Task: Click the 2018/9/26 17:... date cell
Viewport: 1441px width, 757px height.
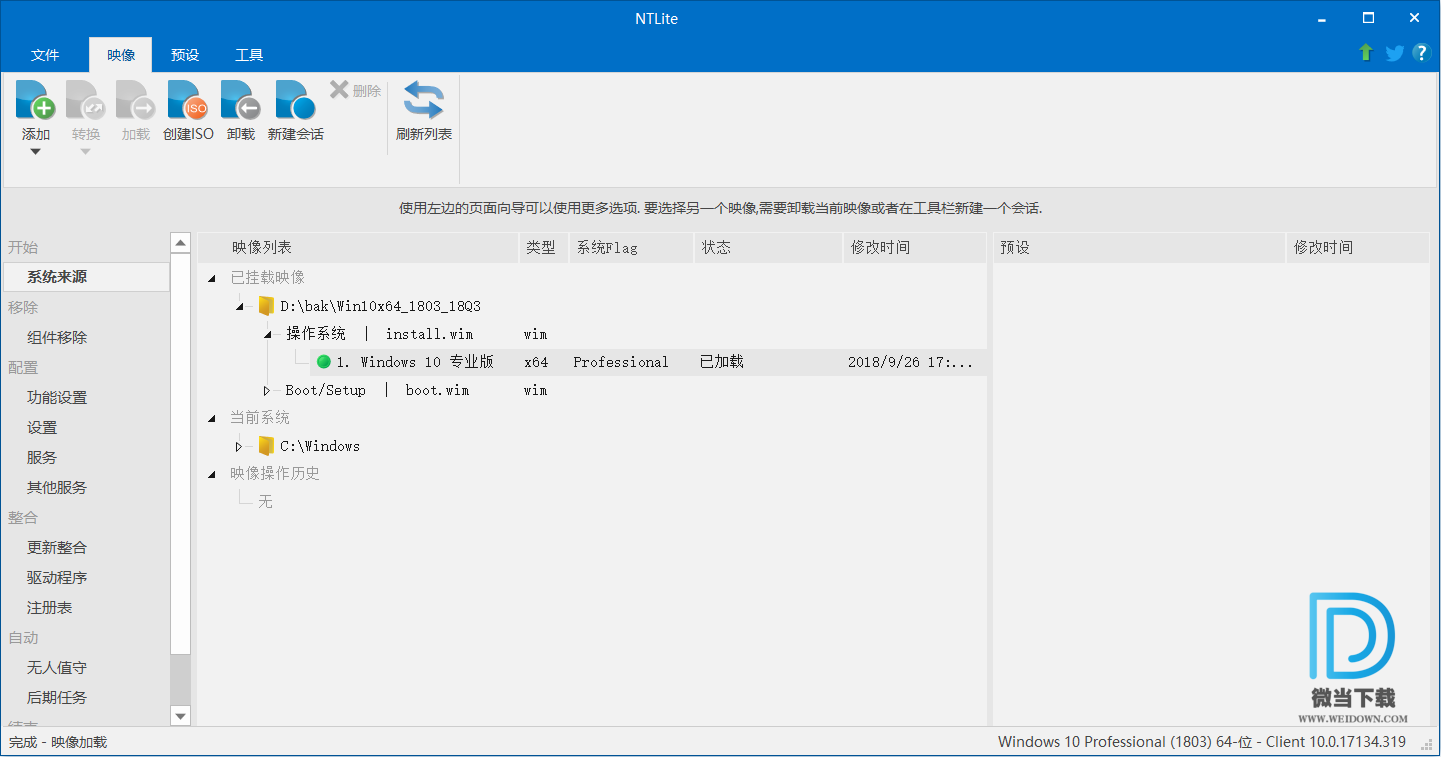Action: (x=910, y=362)
